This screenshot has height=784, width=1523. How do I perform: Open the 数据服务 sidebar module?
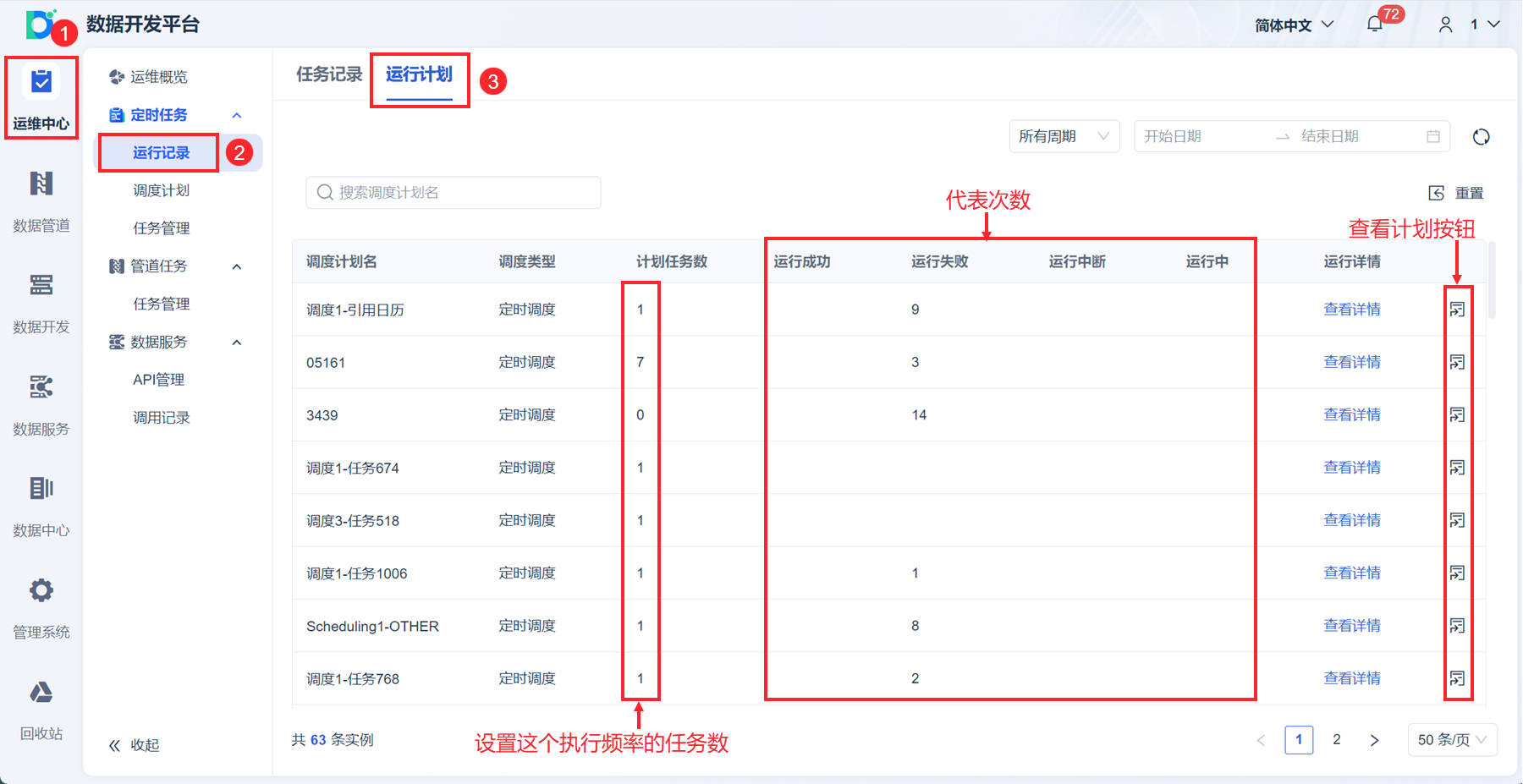(41, 404)
